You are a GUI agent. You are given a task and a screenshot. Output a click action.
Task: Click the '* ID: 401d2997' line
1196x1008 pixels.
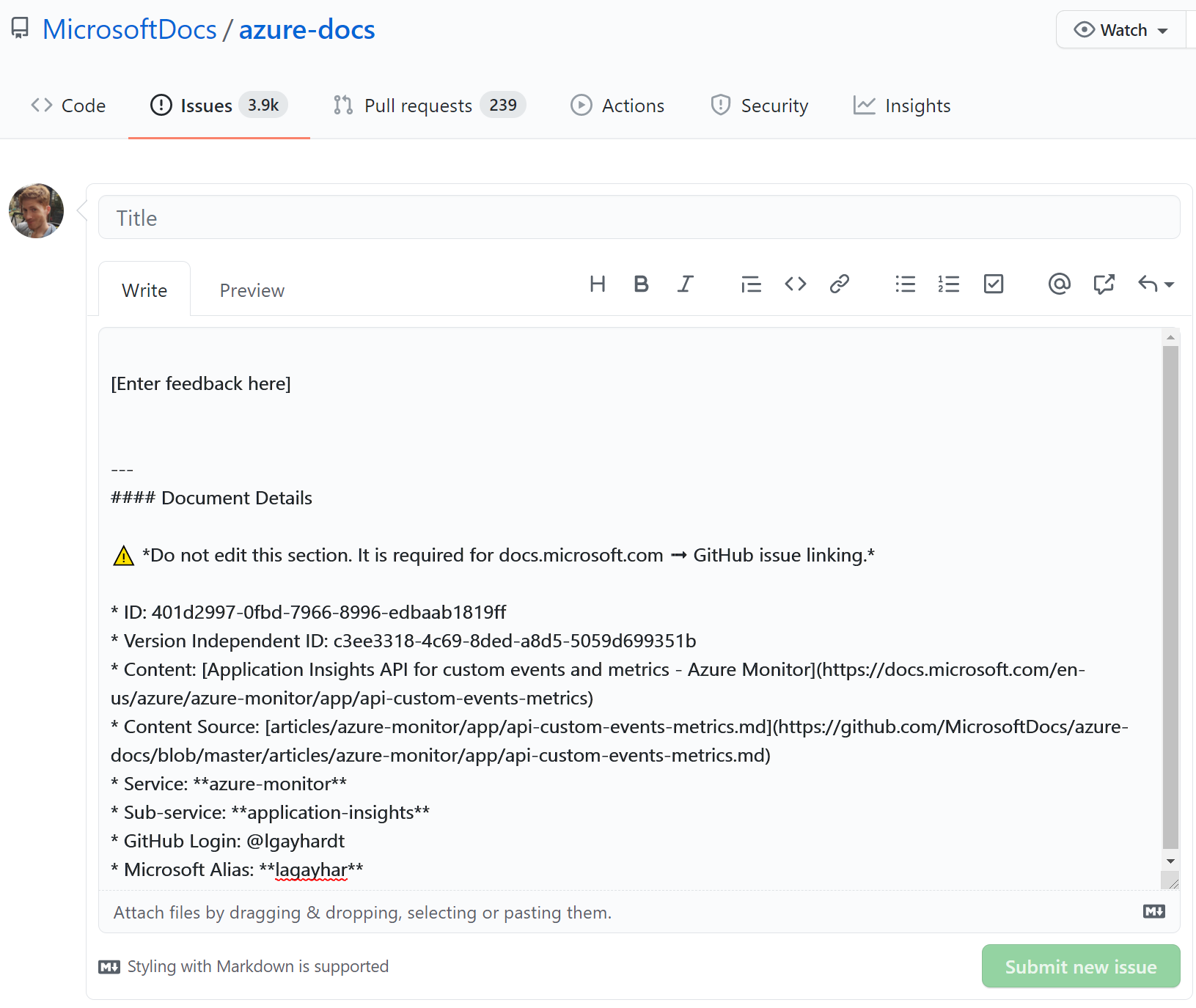click(x=308, y=612)
